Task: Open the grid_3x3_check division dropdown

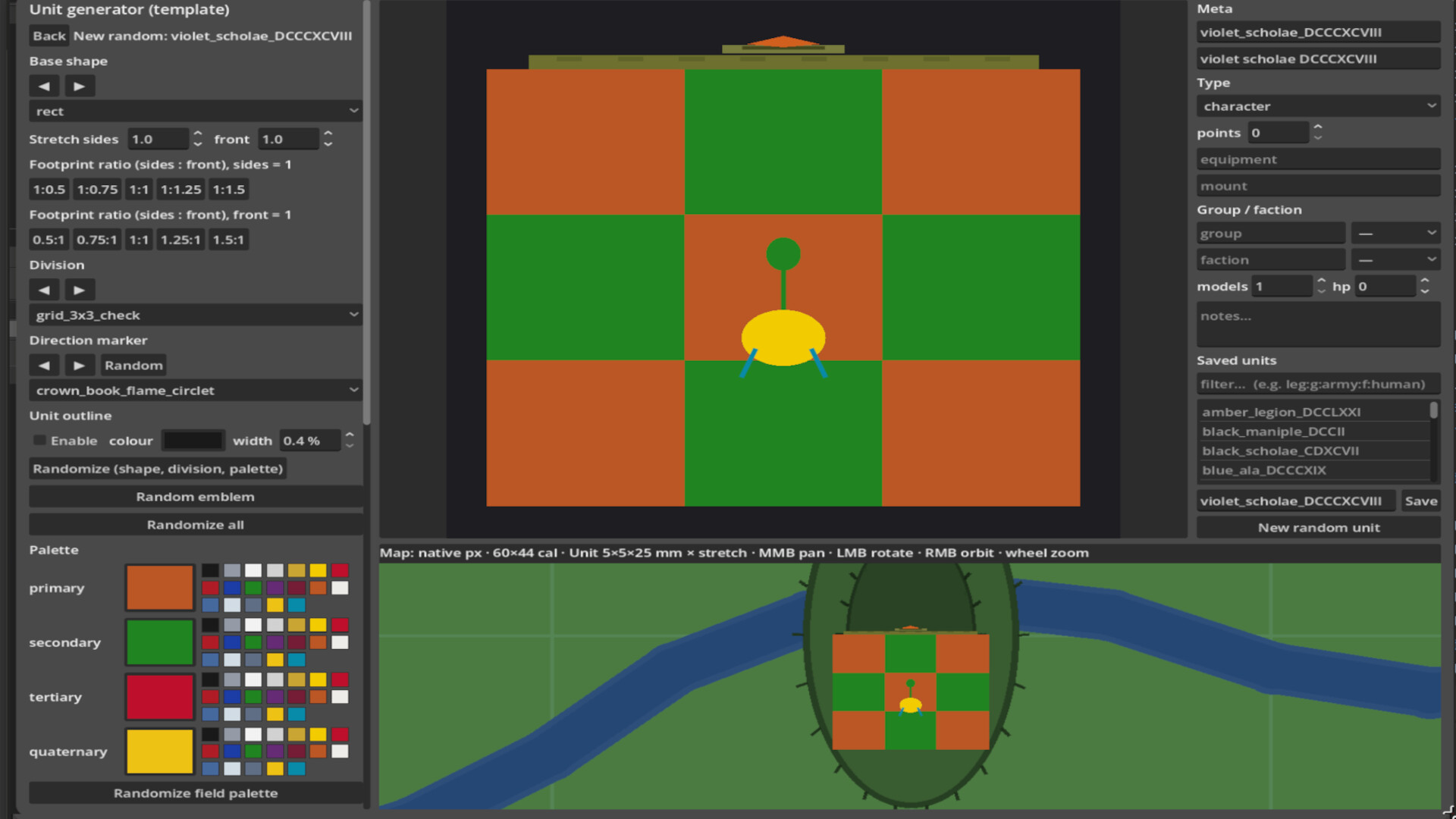Action: [196, 315]
